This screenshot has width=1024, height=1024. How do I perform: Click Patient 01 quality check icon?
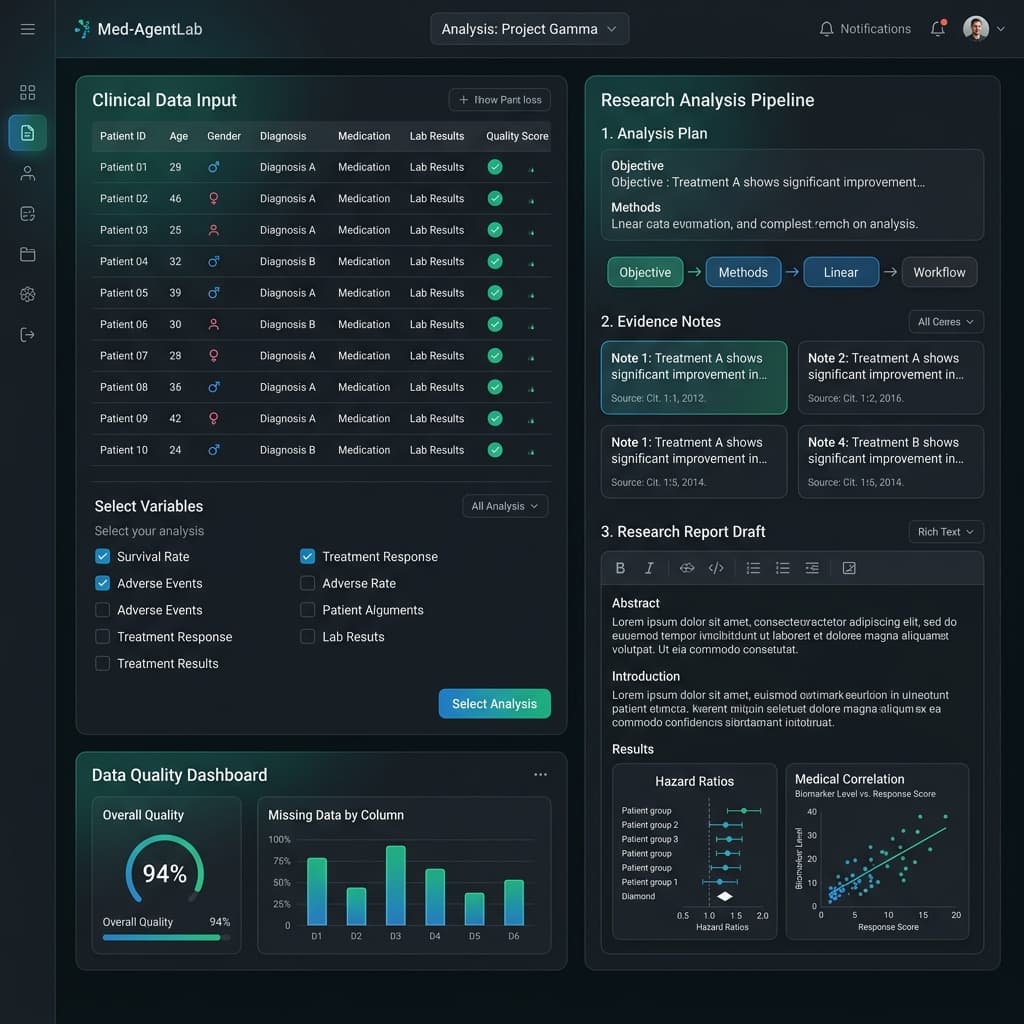pos(495,167)
